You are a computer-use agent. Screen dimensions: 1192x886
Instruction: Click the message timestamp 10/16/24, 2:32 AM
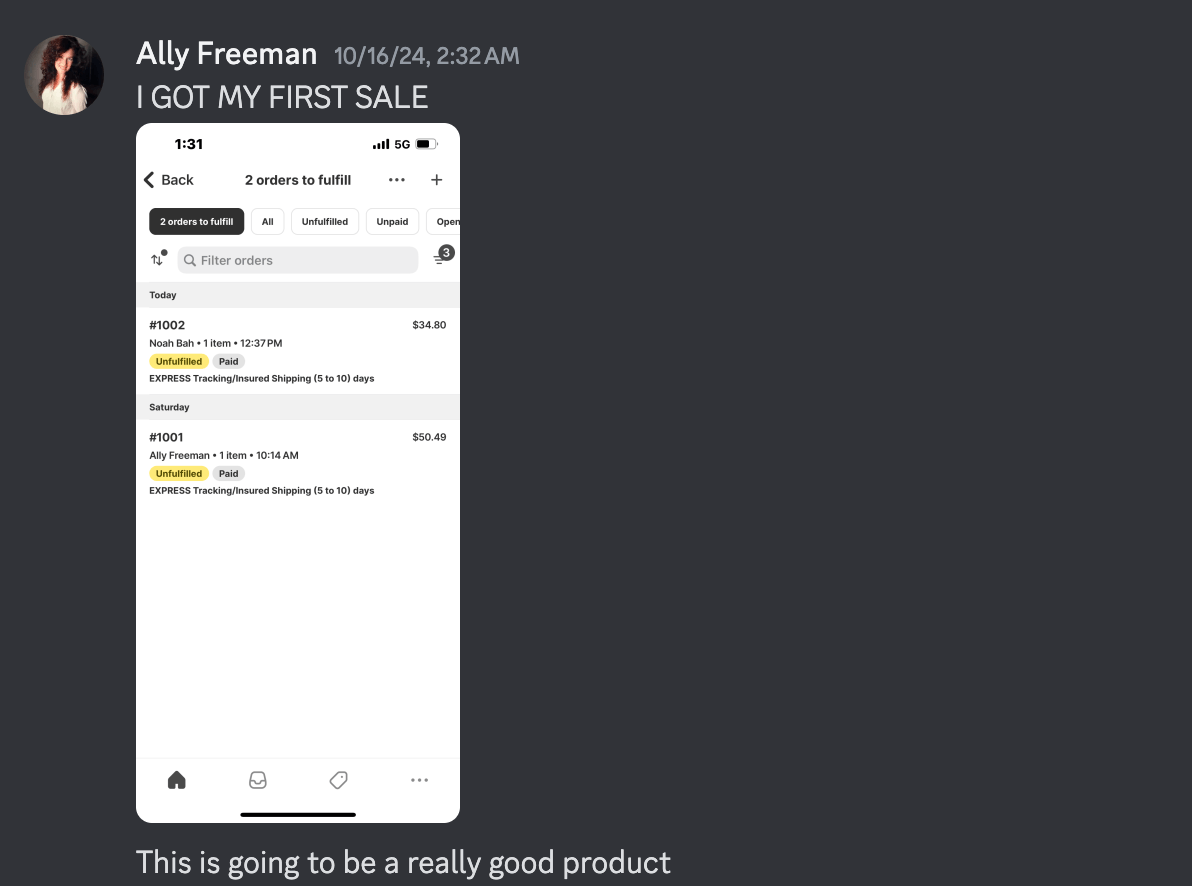[426, 55]
